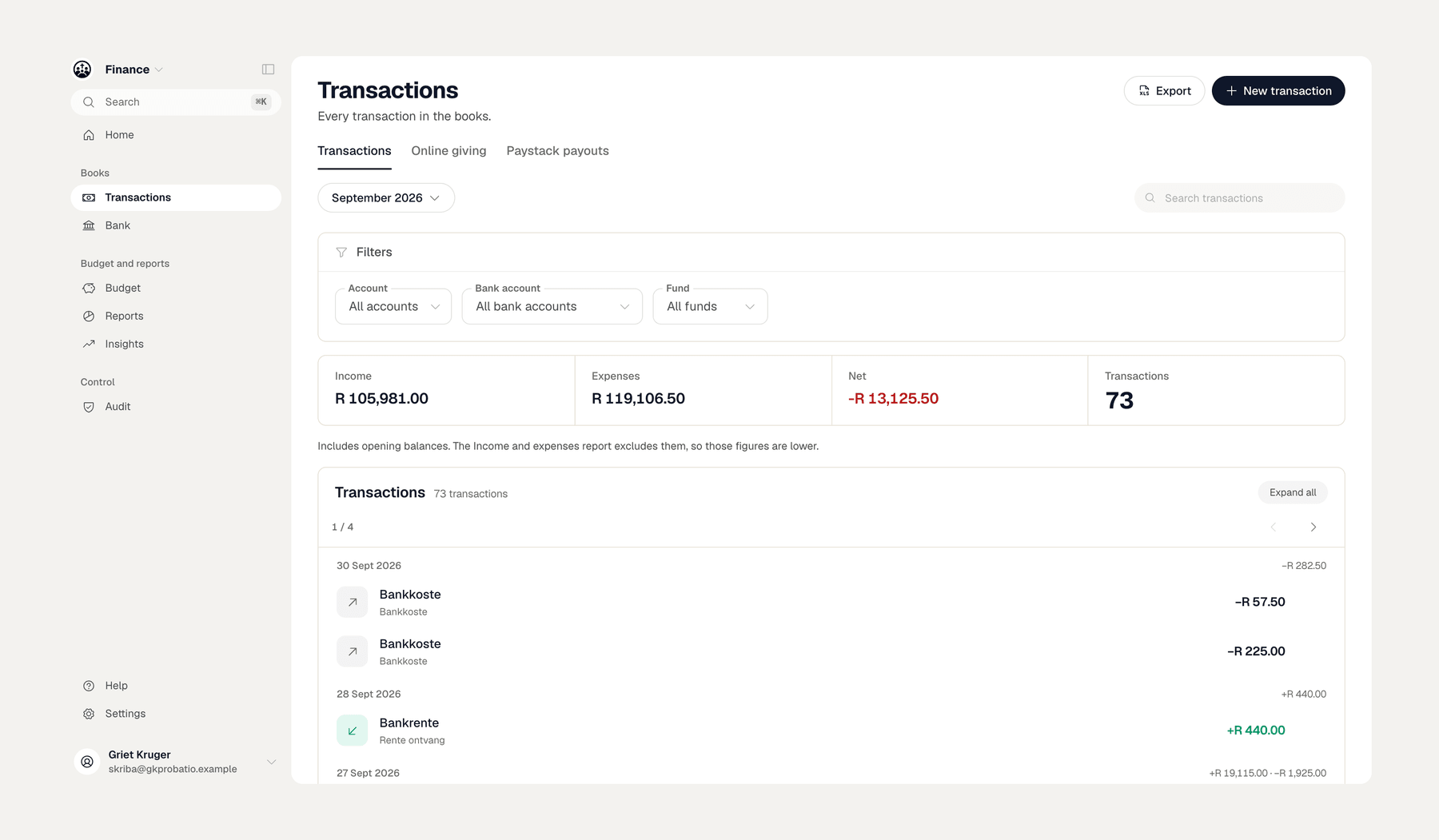Click the 27 Sept 2026 date header
The height and width of the screenshot is (840, 1439).
[368, 774]
